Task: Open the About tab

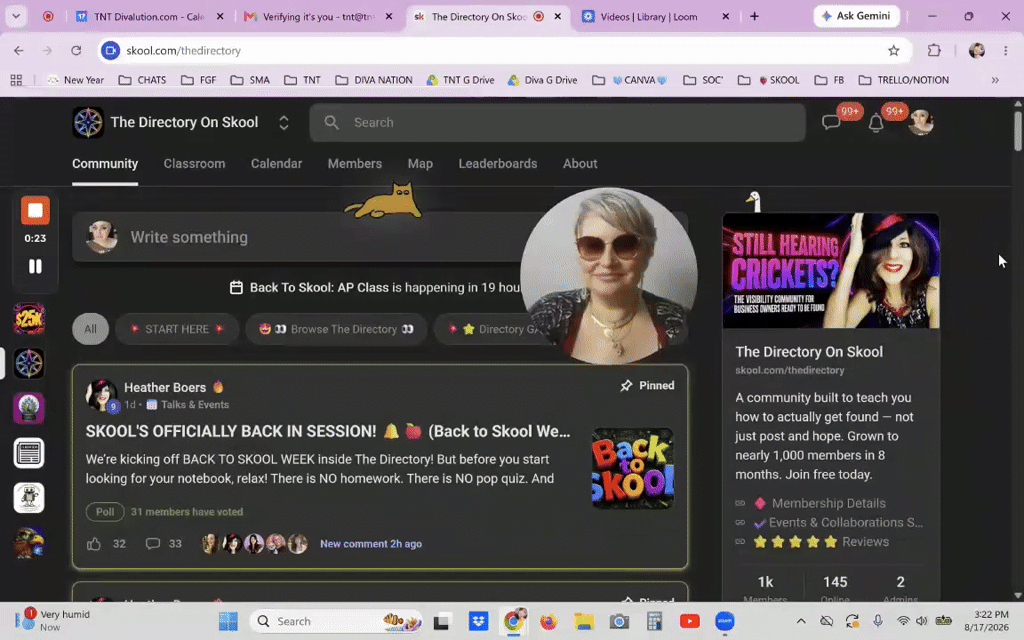Action: pos(580,164)
